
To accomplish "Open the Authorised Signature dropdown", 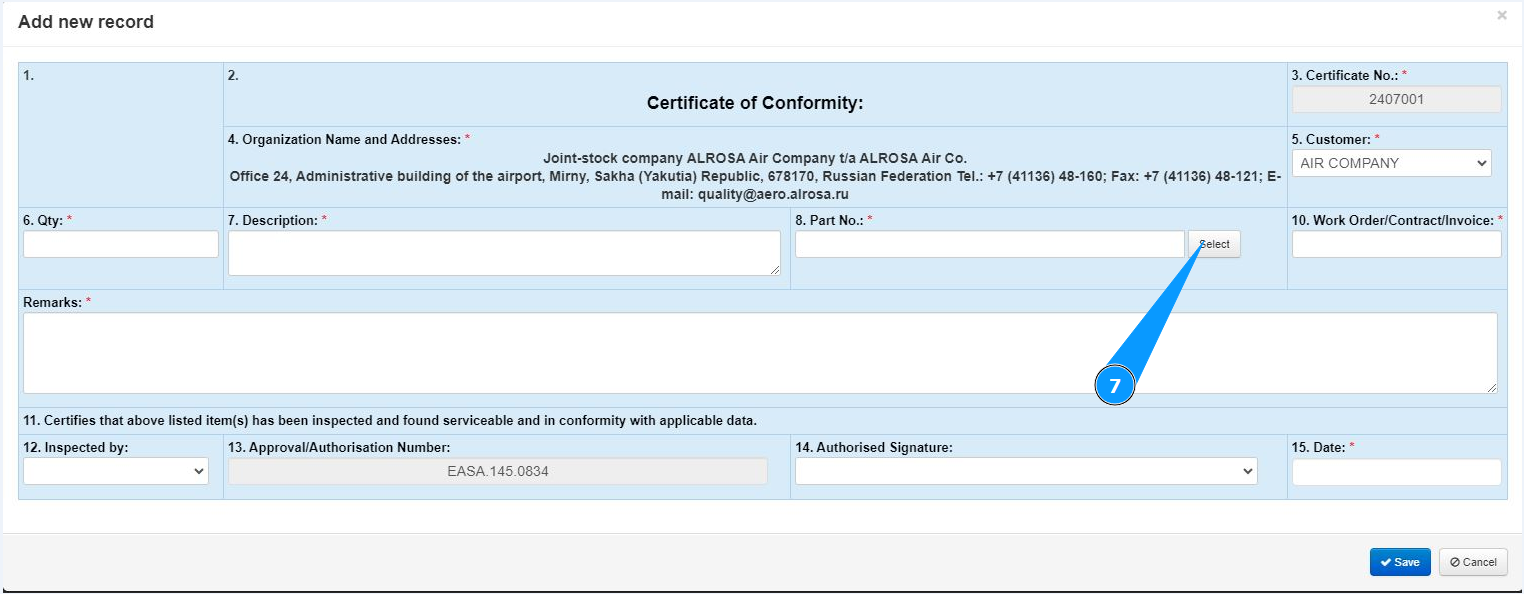I will [x=1025, y=472].
